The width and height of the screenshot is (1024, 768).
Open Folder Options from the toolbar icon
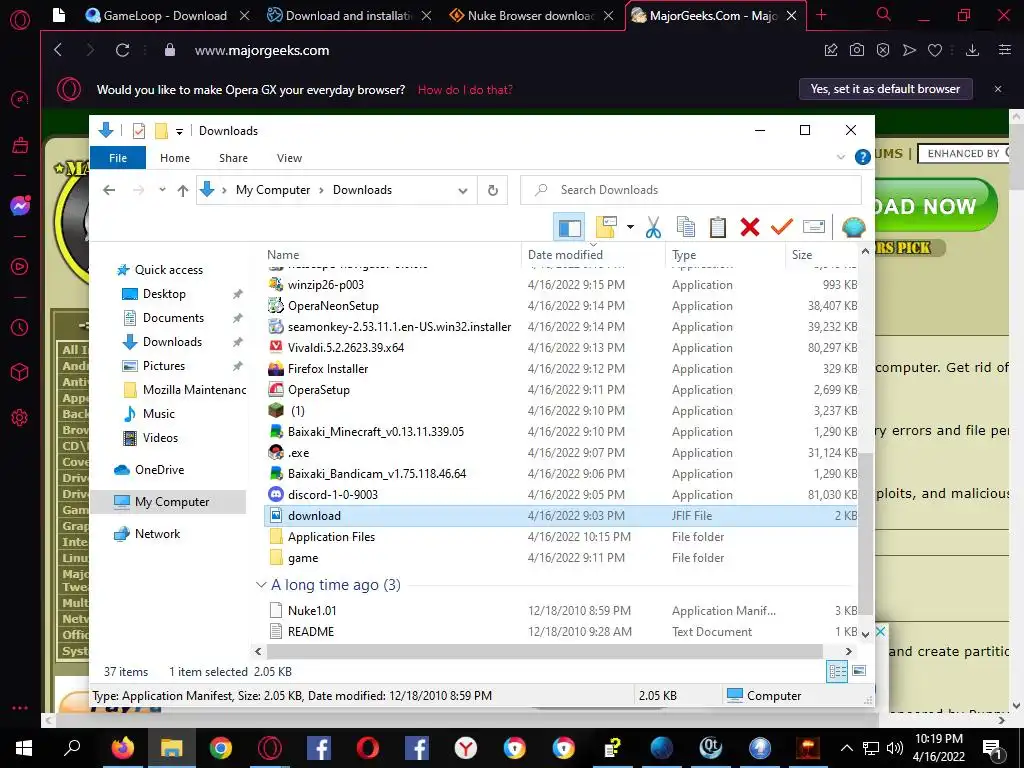[x=606, y=227]
